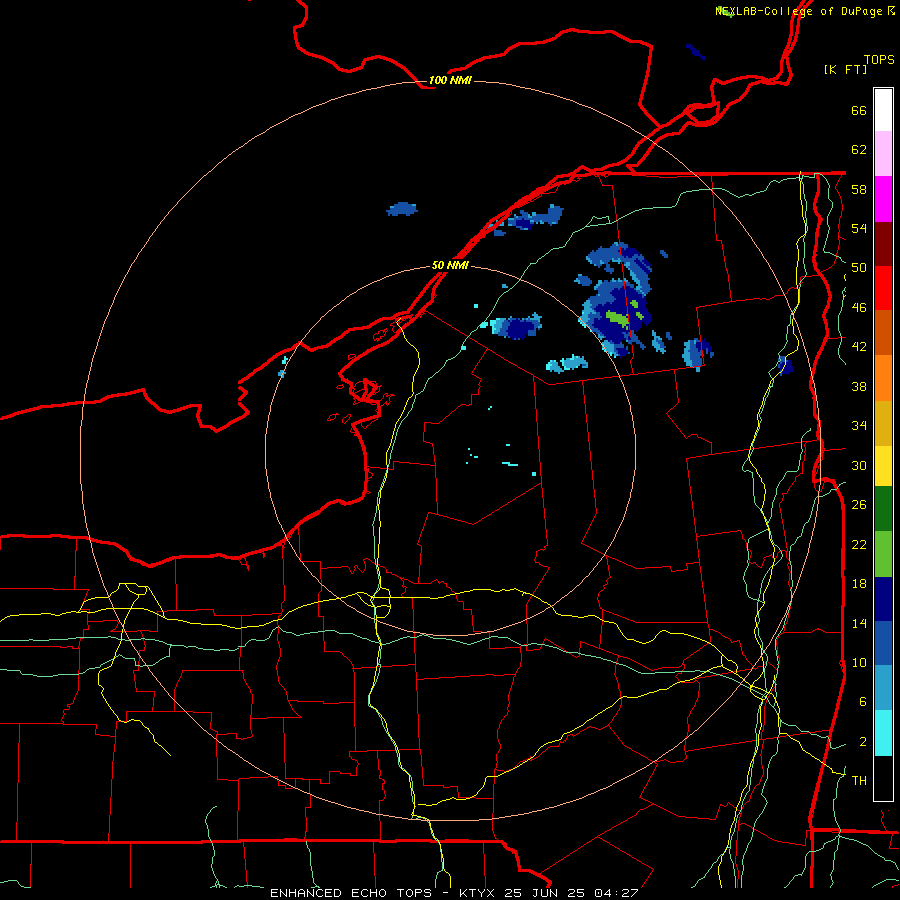Click the bright orange legend swatch
The image size is (900, 900).
click(x=883, y=377)
